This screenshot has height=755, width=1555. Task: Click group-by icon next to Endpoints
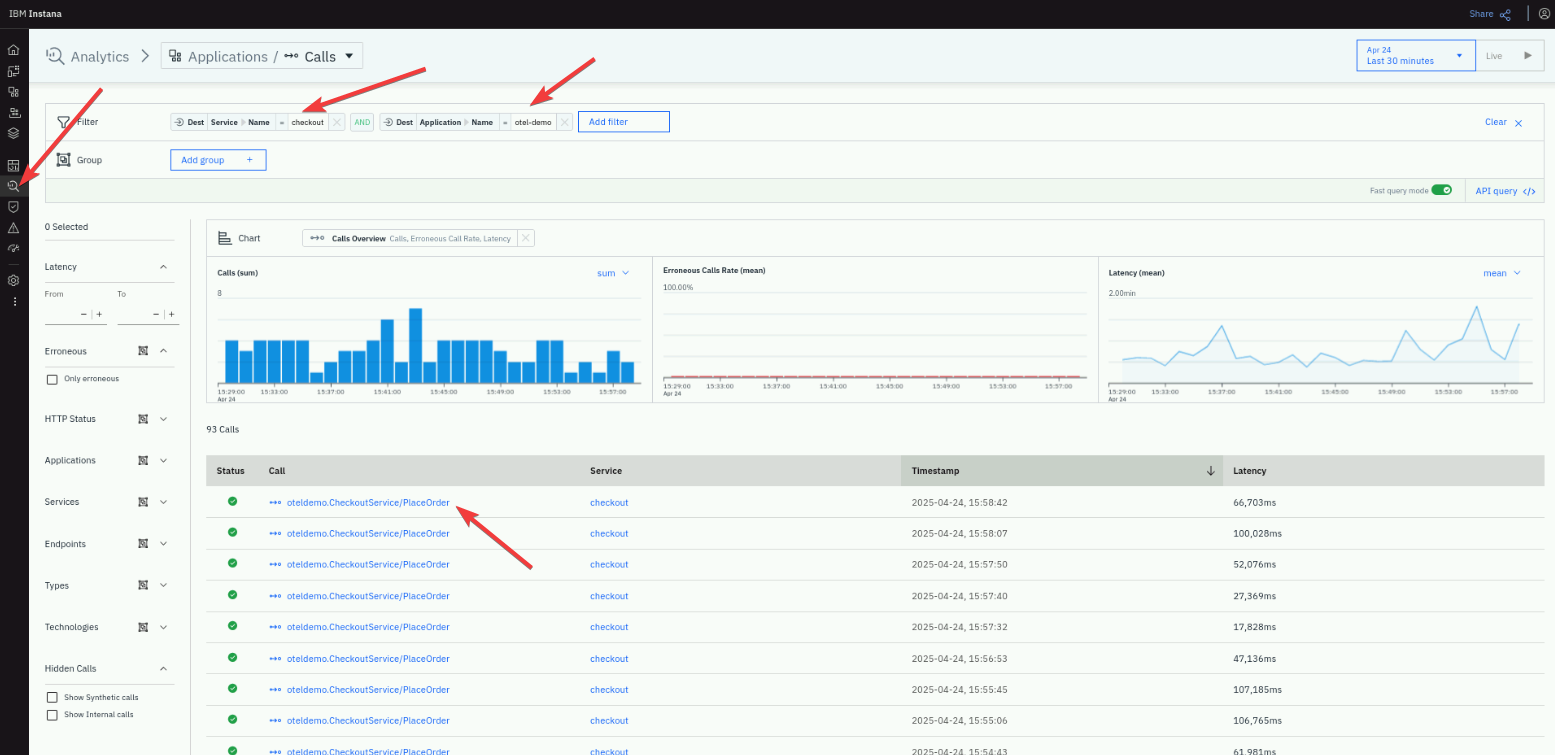[143, 544]
